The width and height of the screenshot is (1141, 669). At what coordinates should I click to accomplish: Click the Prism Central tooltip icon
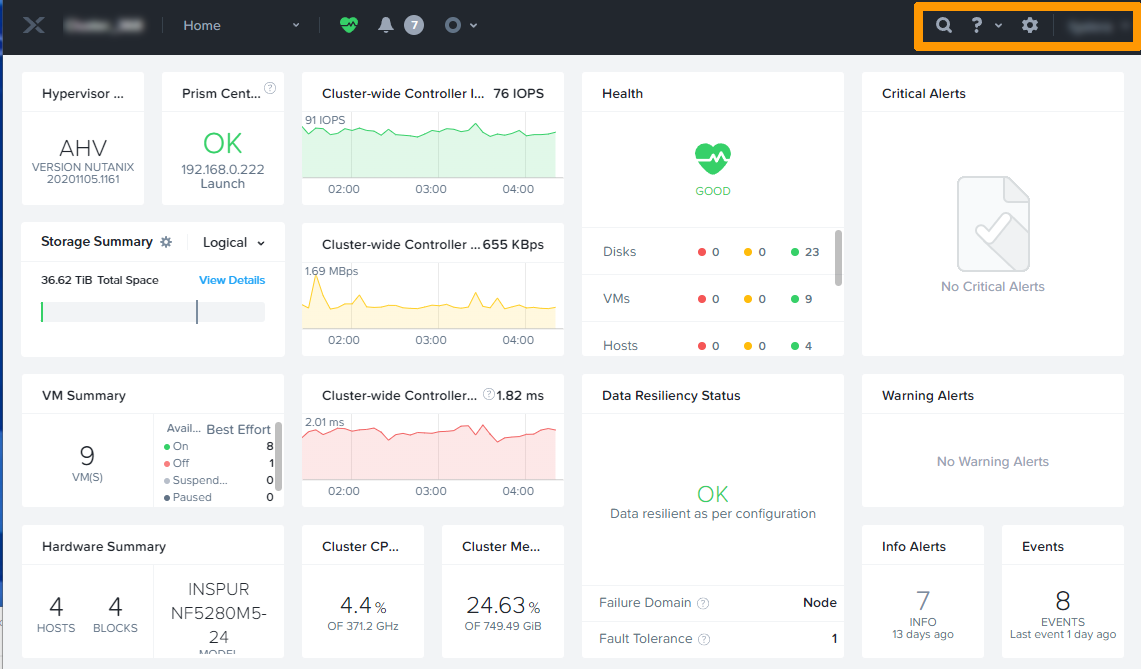coord(269,89)
